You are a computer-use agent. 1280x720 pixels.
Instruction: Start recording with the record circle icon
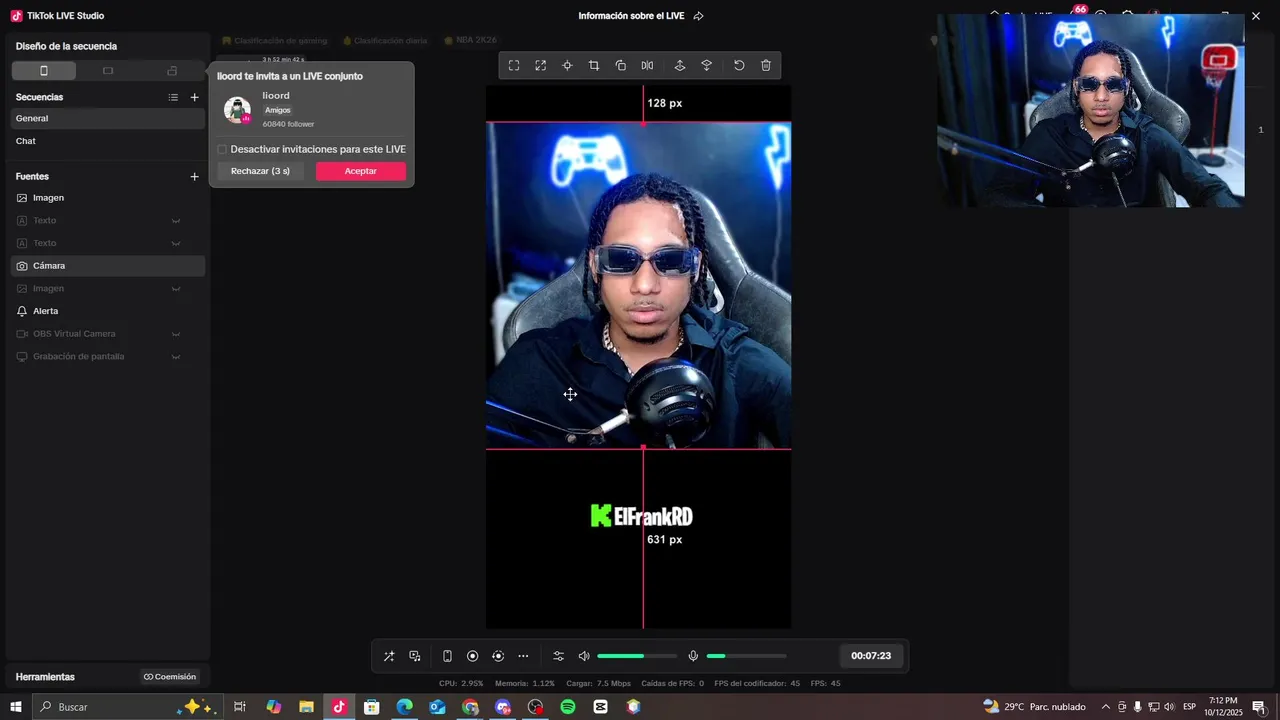click(473, 656)
